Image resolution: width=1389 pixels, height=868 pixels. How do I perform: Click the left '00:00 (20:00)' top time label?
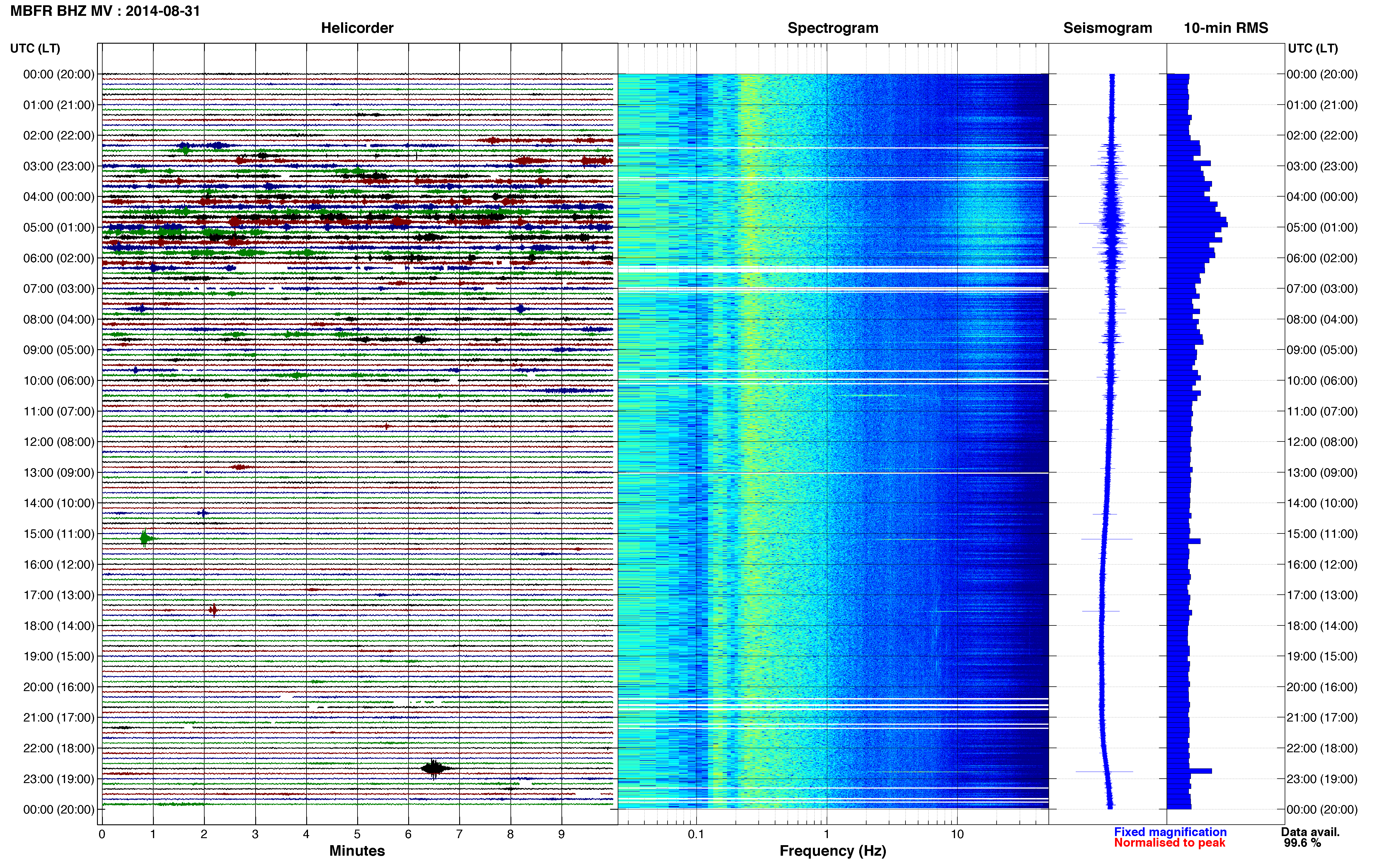click(x=59, y=74)
